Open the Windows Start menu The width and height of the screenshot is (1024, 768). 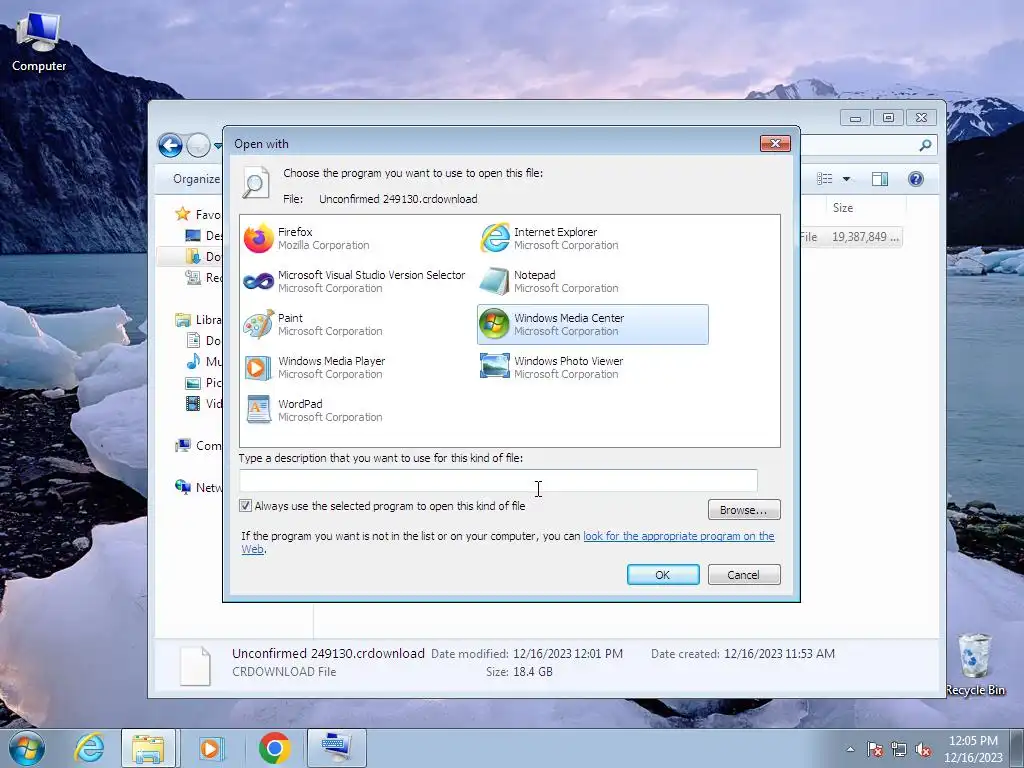26,748
